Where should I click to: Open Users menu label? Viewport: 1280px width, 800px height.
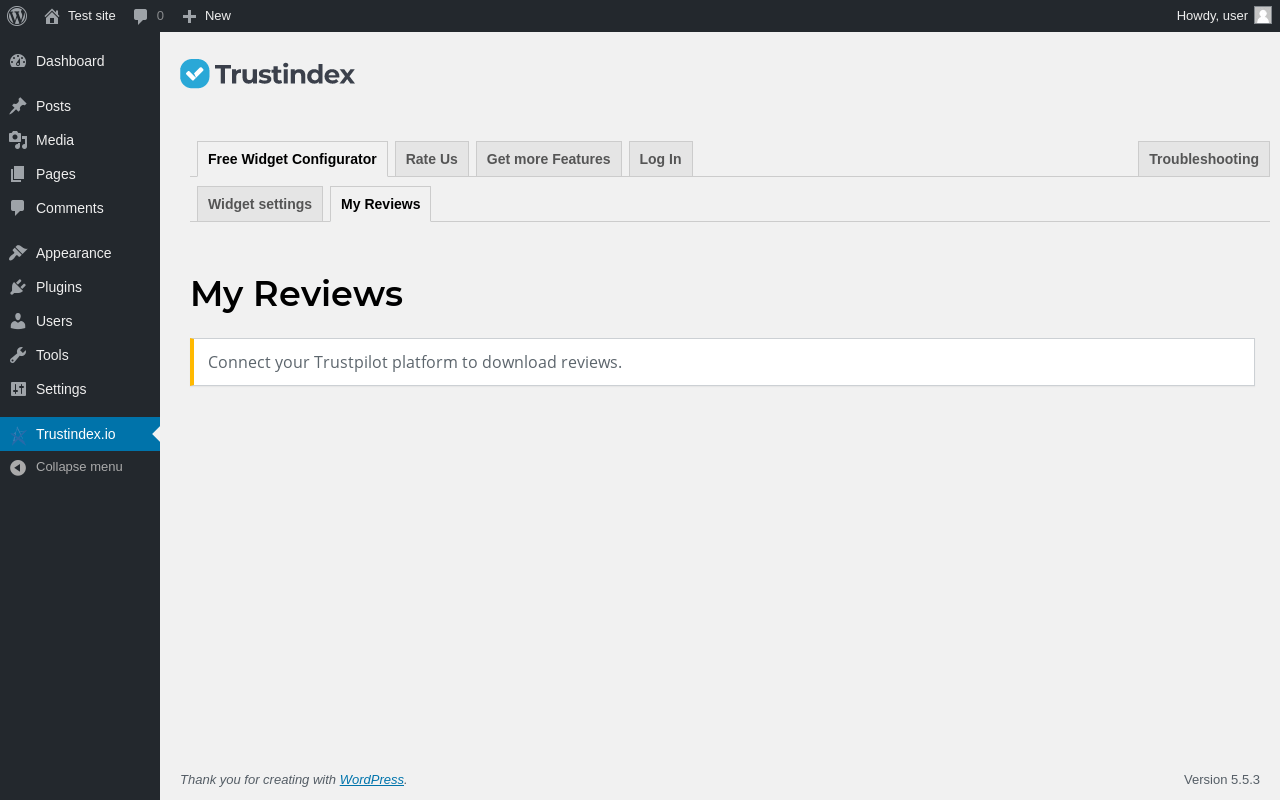(x=54, y=321)
